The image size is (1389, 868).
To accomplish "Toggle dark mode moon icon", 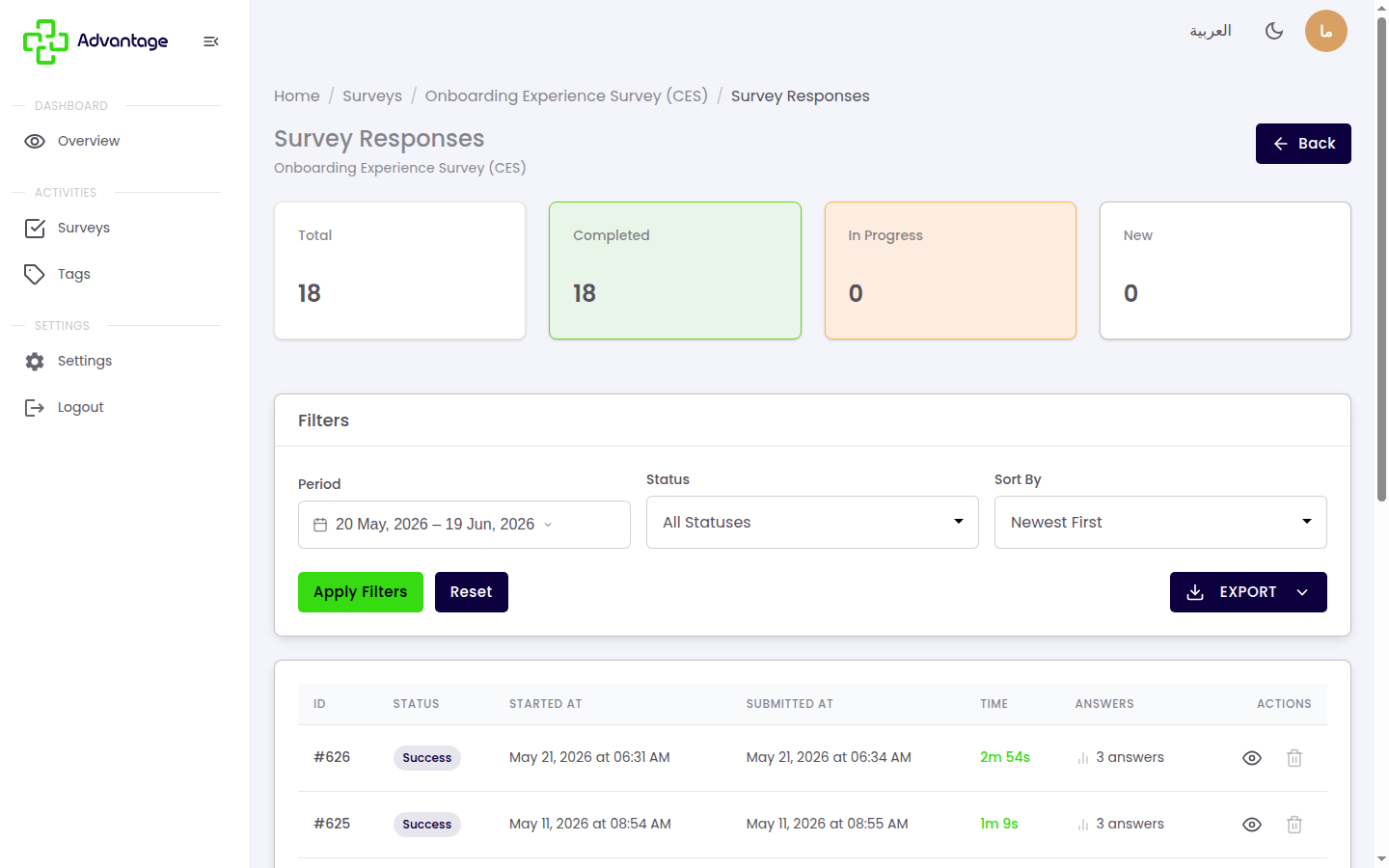I will (1274, 31).
